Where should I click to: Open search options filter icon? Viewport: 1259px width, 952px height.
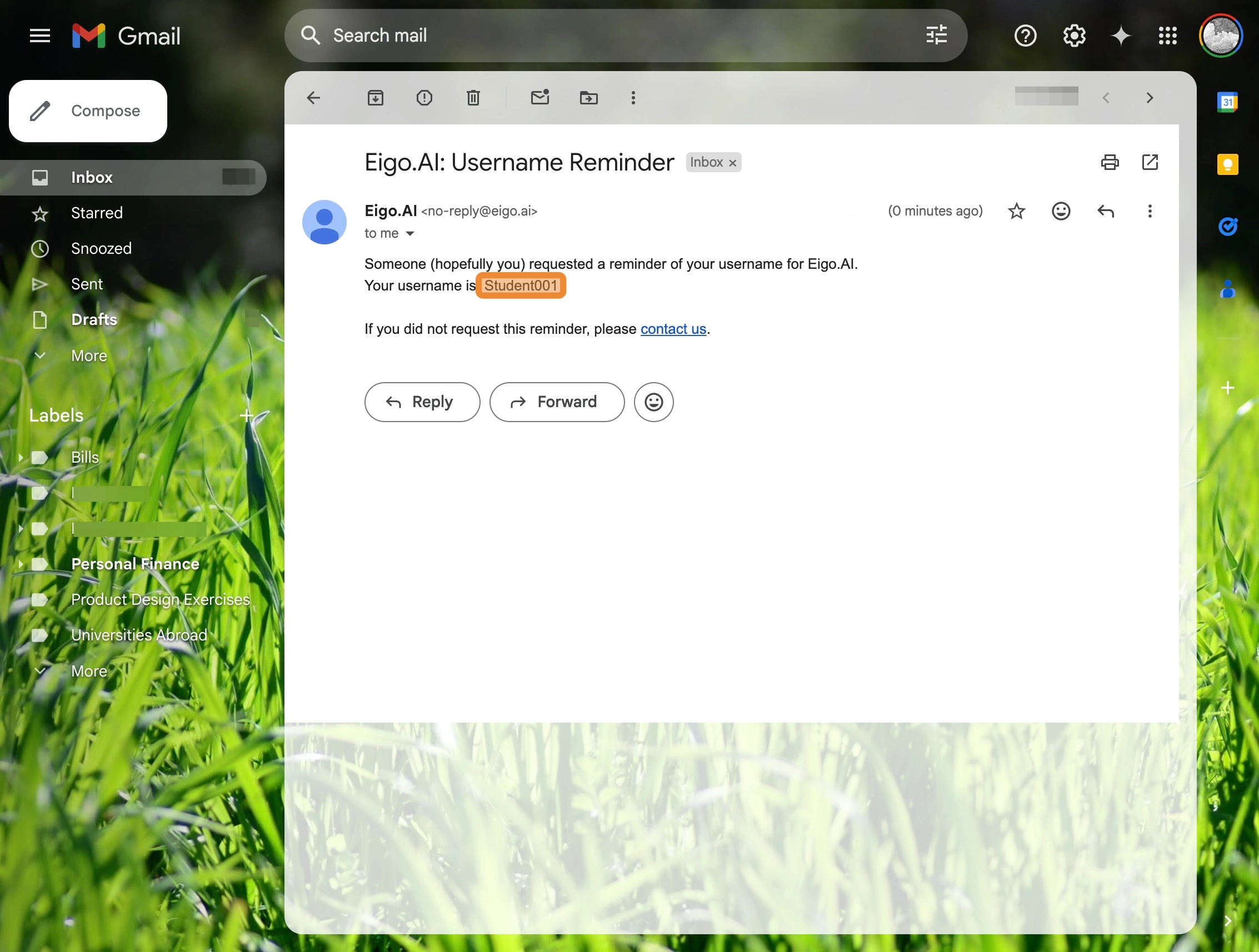[x=936, y=36]
